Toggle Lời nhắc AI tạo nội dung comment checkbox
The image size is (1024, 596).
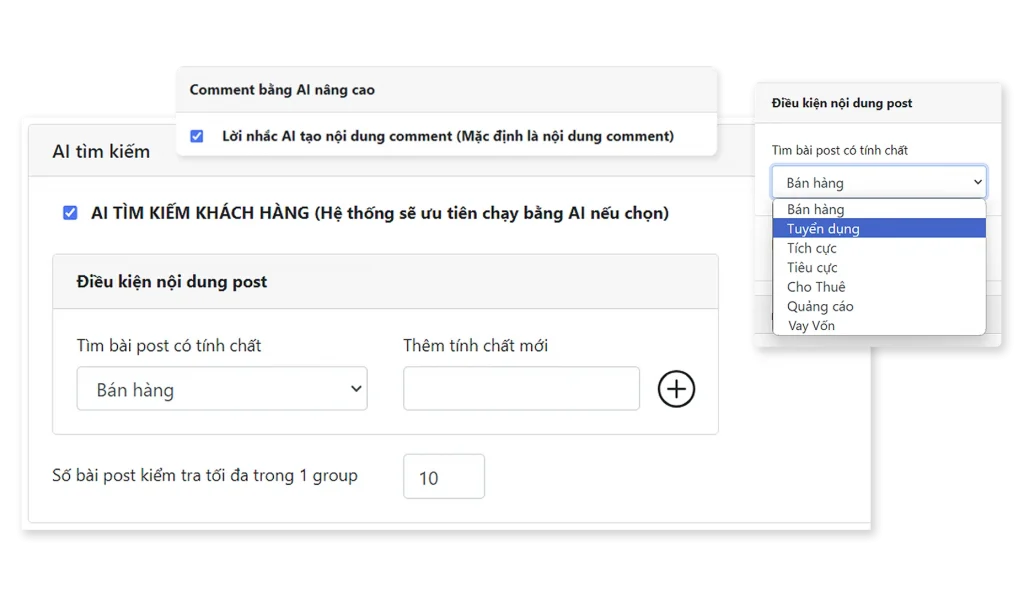coord(197,136)
